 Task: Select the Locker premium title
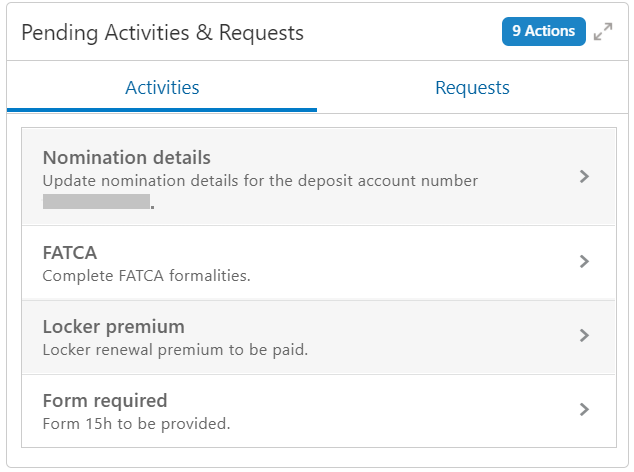pos(113,327)
